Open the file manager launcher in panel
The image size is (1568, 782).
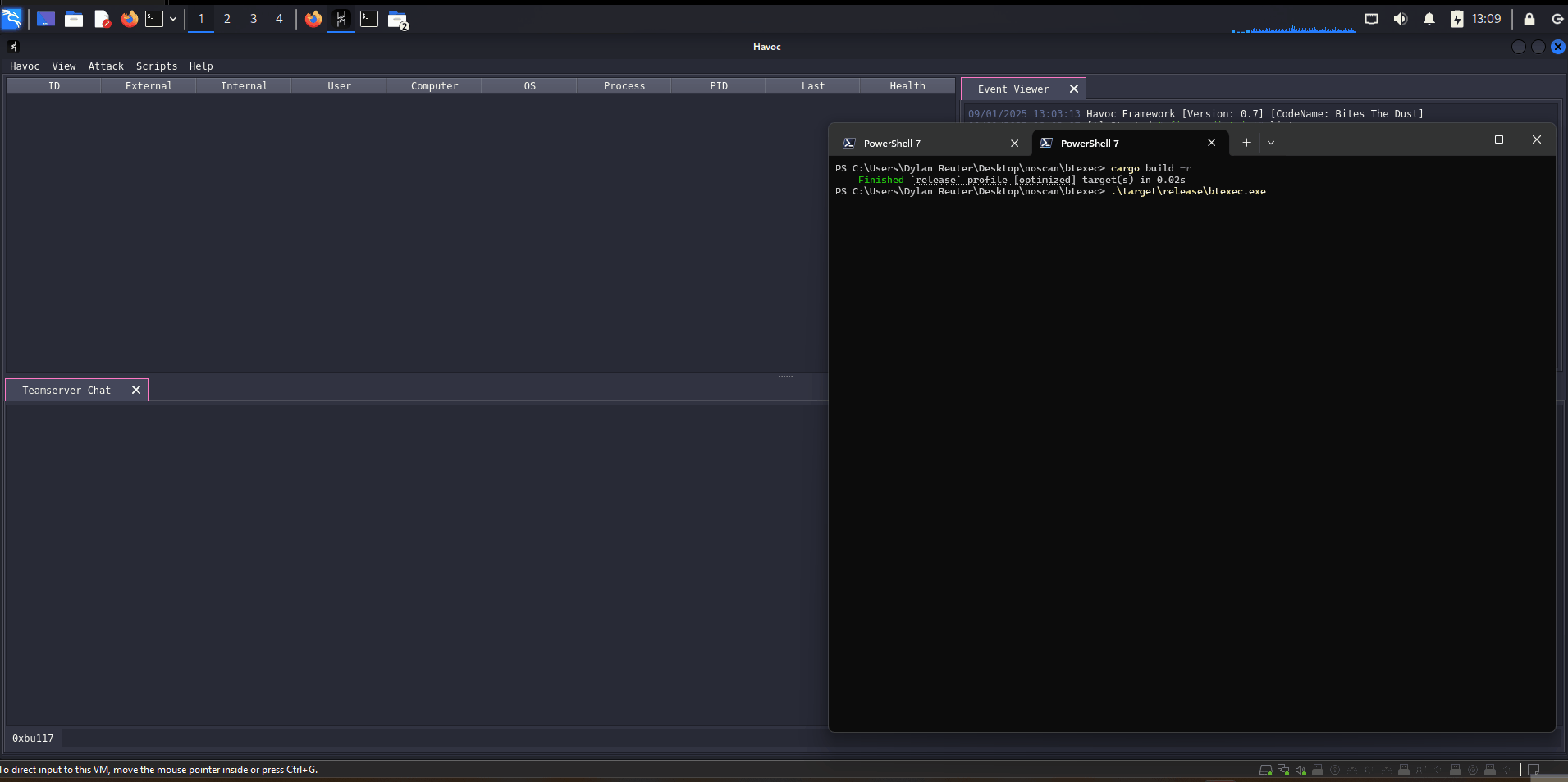[x=74, y=19]
